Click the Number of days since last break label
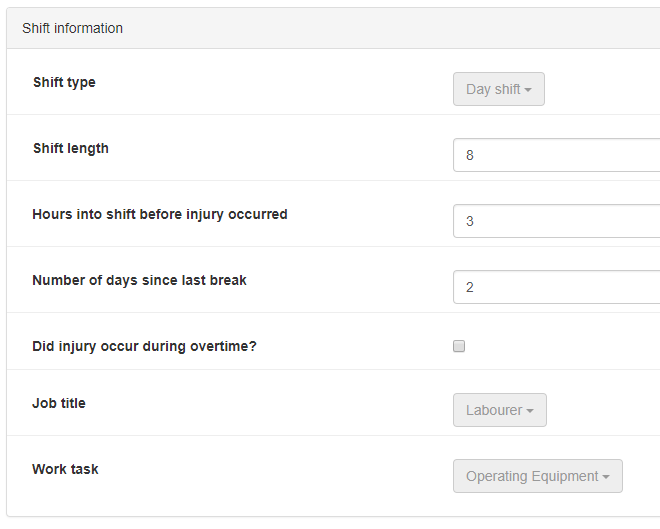Screen dimensions: 660x529 [x=139, y=280]
